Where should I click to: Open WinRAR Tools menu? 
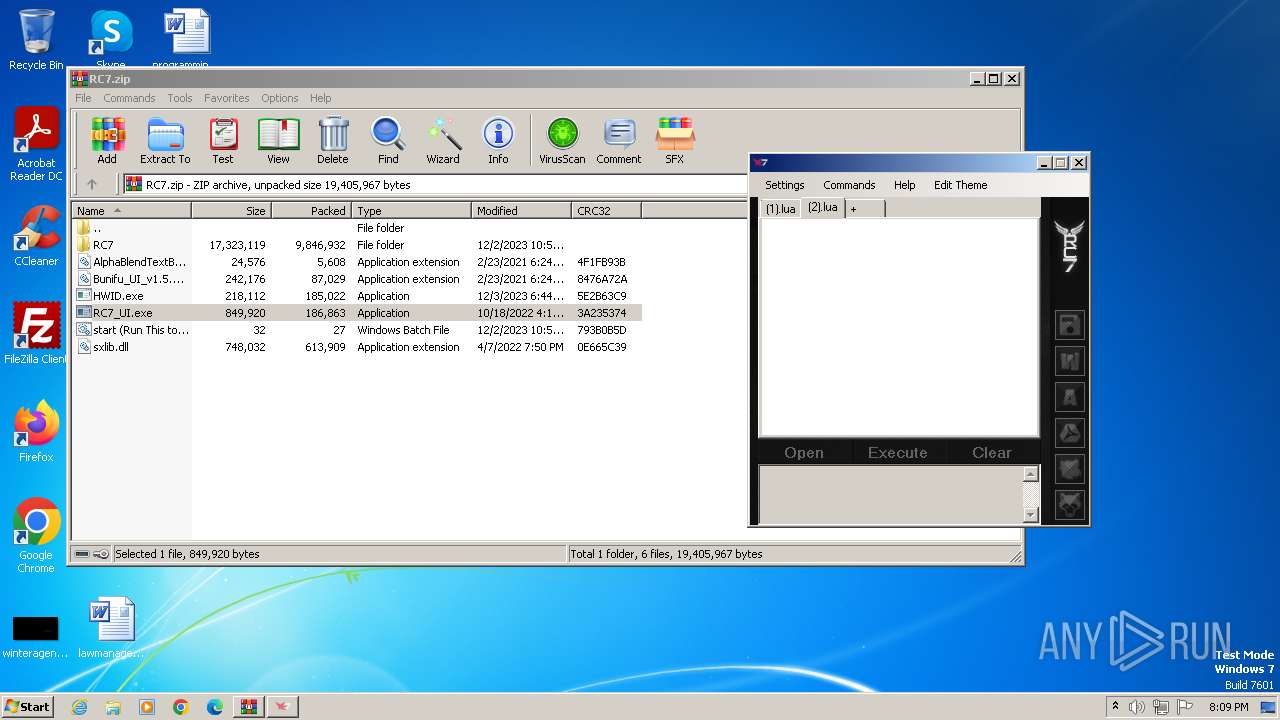180,98
